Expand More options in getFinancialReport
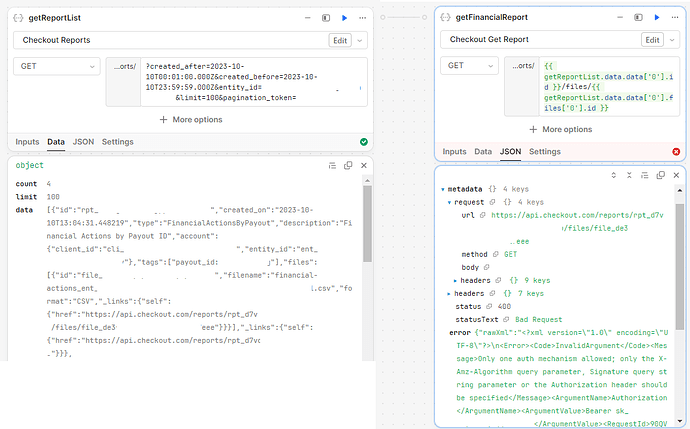The image size is (690, 429). (x=561, y=129)
